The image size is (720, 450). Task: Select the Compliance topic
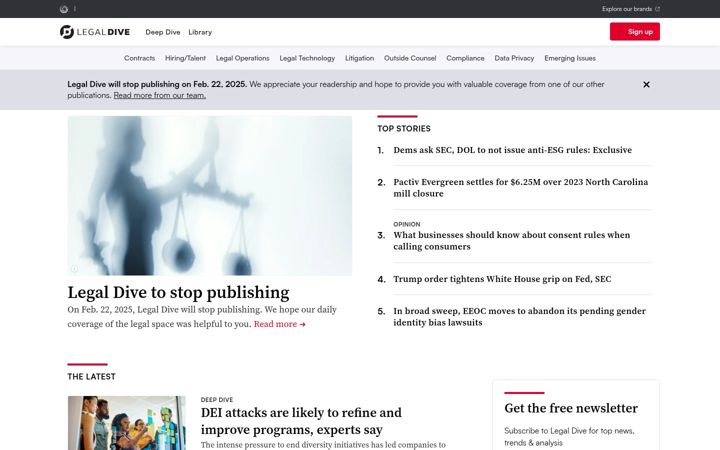coord(465,58)
